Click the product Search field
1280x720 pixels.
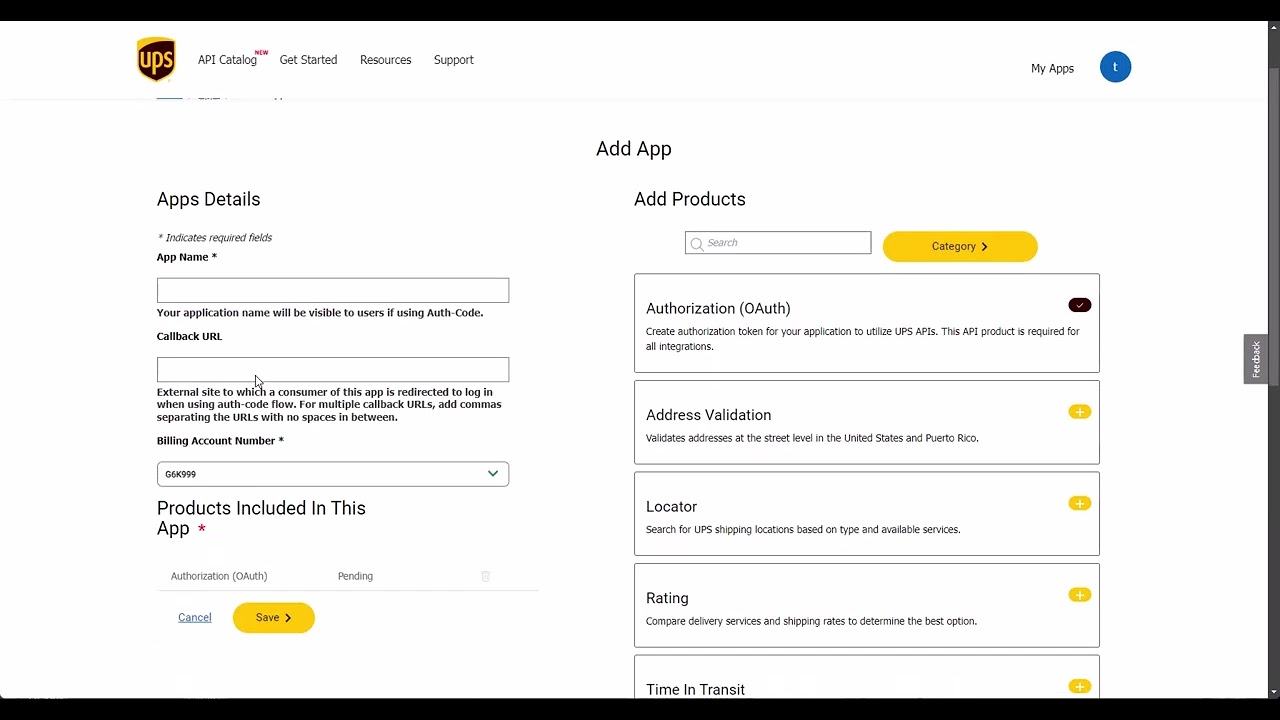pyautogui.click(x=778, y=243)
